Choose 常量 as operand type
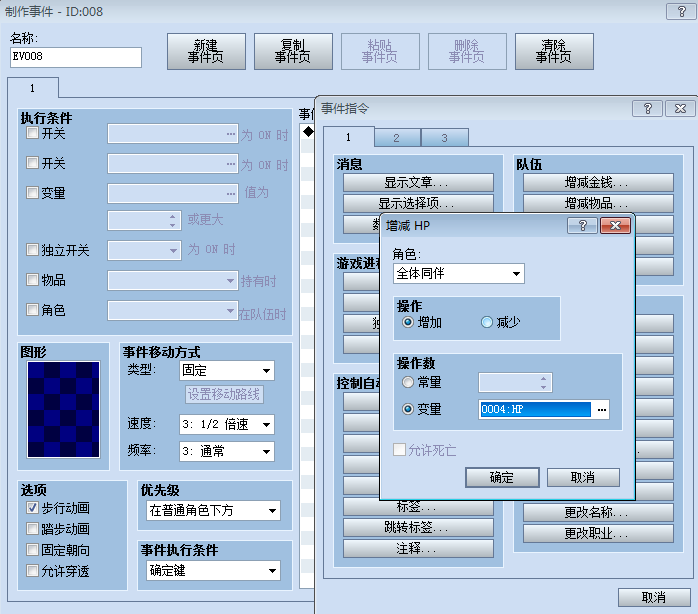The width and height of the screenshot is (698, 614). [x=407, y=382]
